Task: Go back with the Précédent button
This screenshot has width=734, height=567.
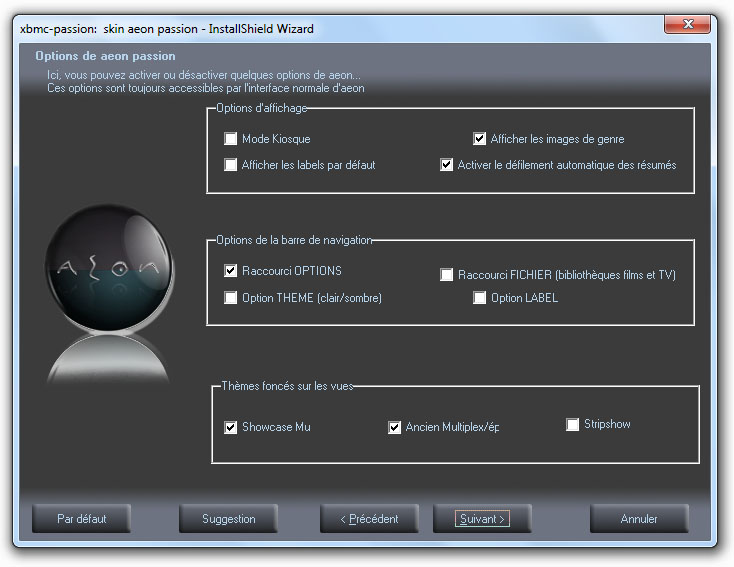Action: (x=369, y=519)
